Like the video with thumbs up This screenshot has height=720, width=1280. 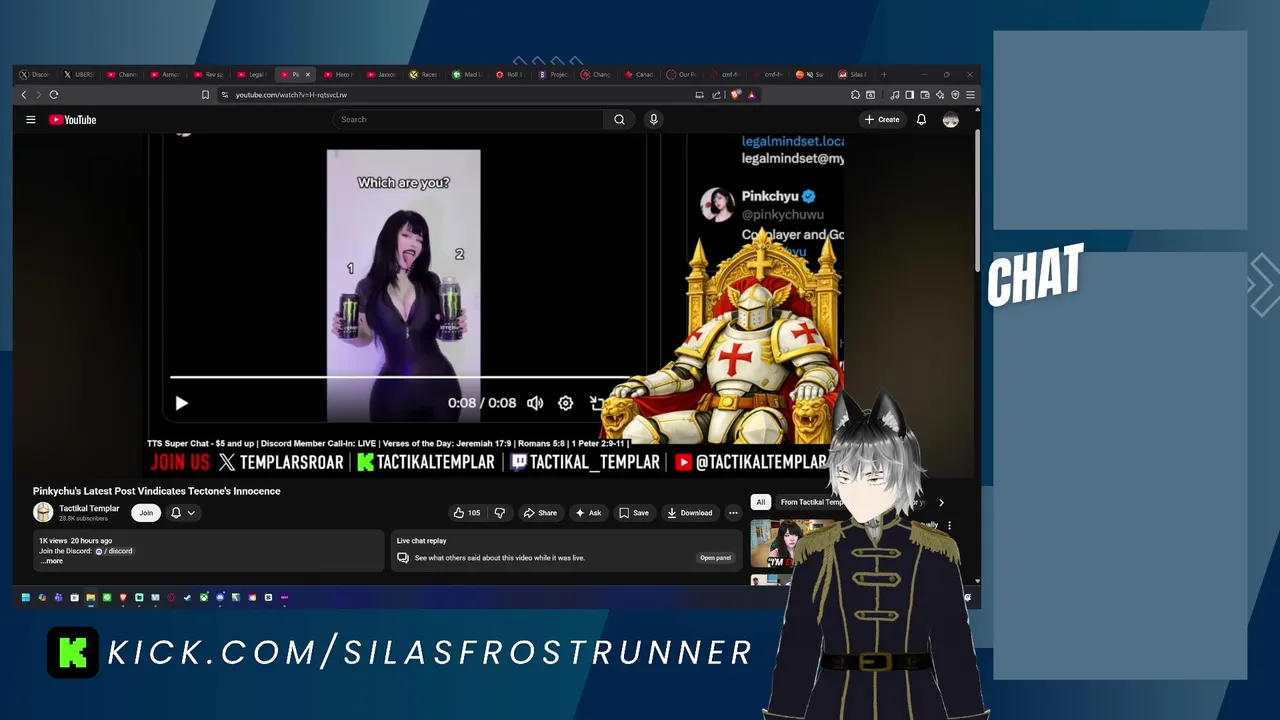pyautogui.click(x=466, y=513)
